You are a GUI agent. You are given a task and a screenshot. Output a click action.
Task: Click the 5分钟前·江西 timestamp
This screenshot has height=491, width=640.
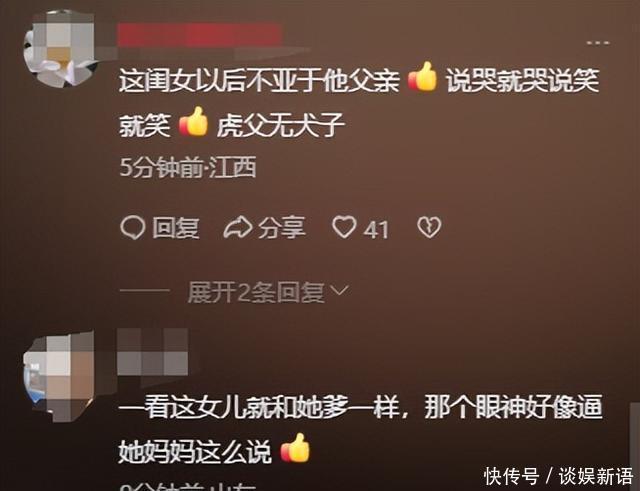(188, 167)
